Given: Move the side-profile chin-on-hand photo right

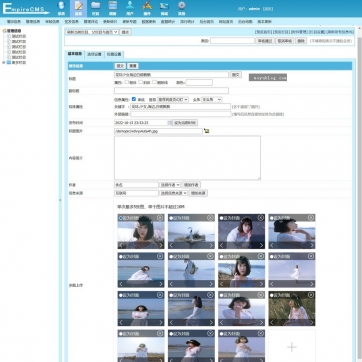Looking at the screenshot, I should (x=312, y=245).
